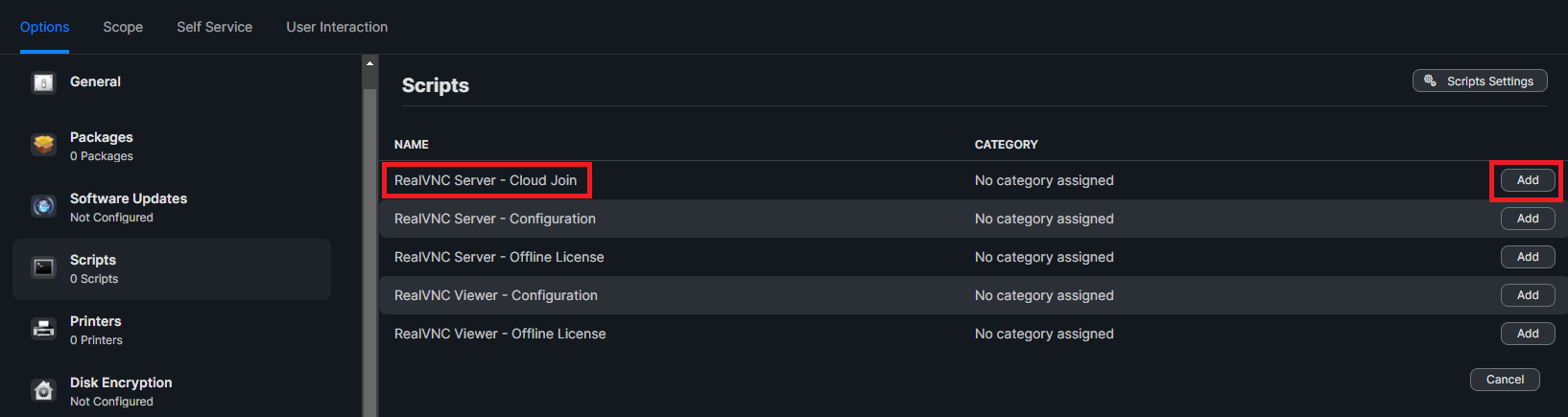Click the gears icon in Scripts Settings
This screenshot has width=1568, height=417.
tap(1430, 81)
